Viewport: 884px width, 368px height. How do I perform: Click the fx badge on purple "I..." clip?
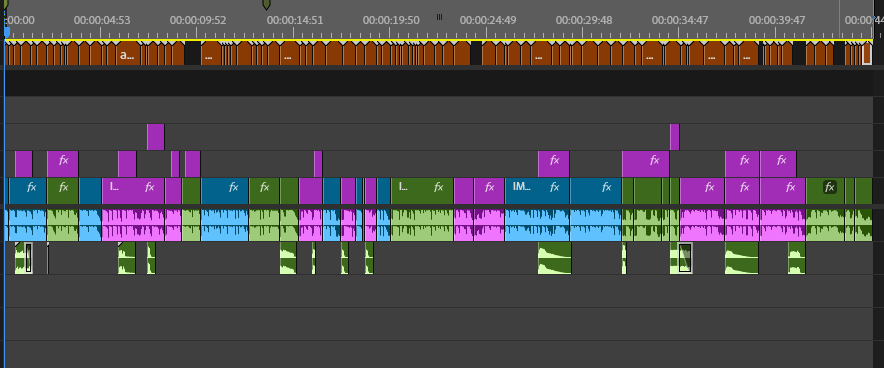pos(149,187)
